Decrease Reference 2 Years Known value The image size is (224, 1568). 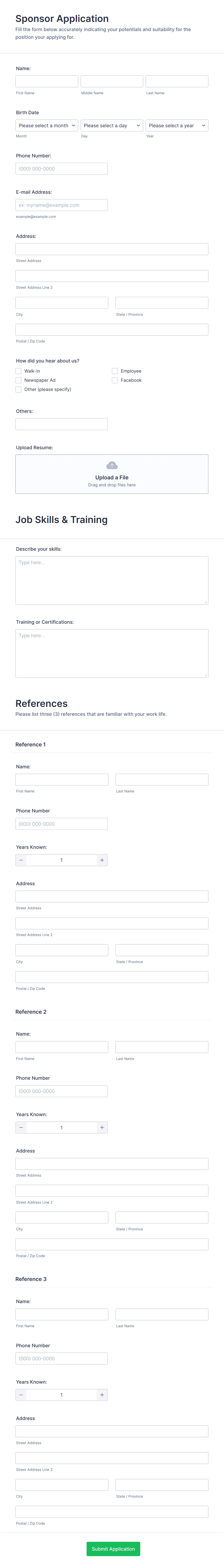(21, 1127)
